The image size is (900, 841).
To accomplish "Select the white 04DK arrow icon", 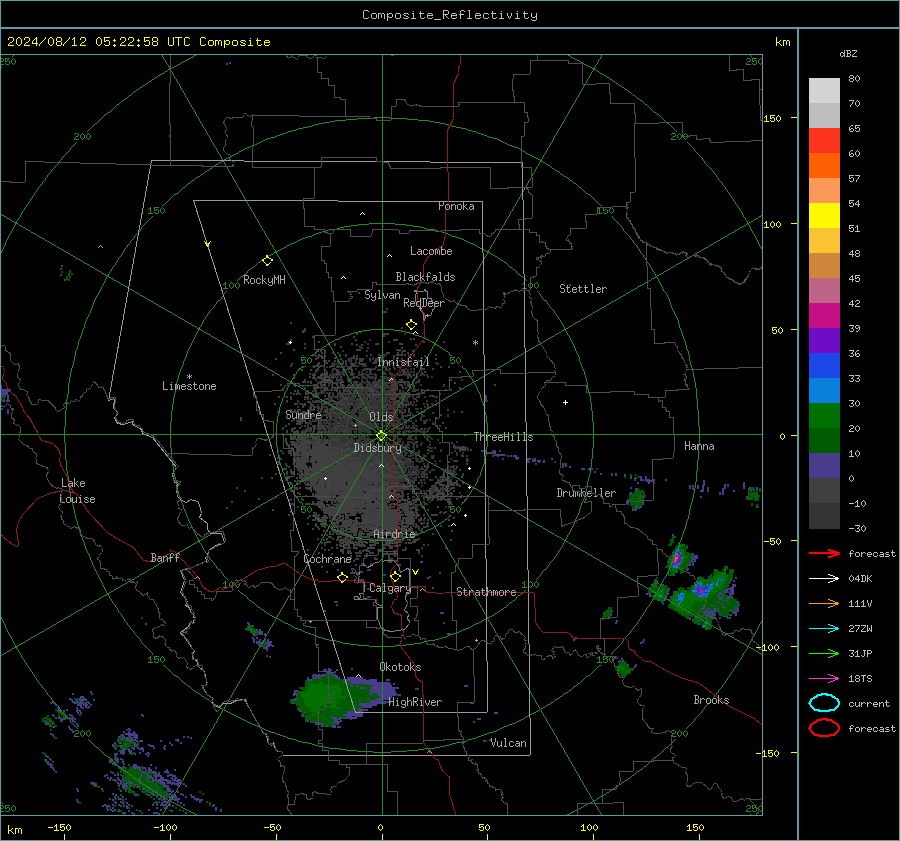I will (824, 579).
